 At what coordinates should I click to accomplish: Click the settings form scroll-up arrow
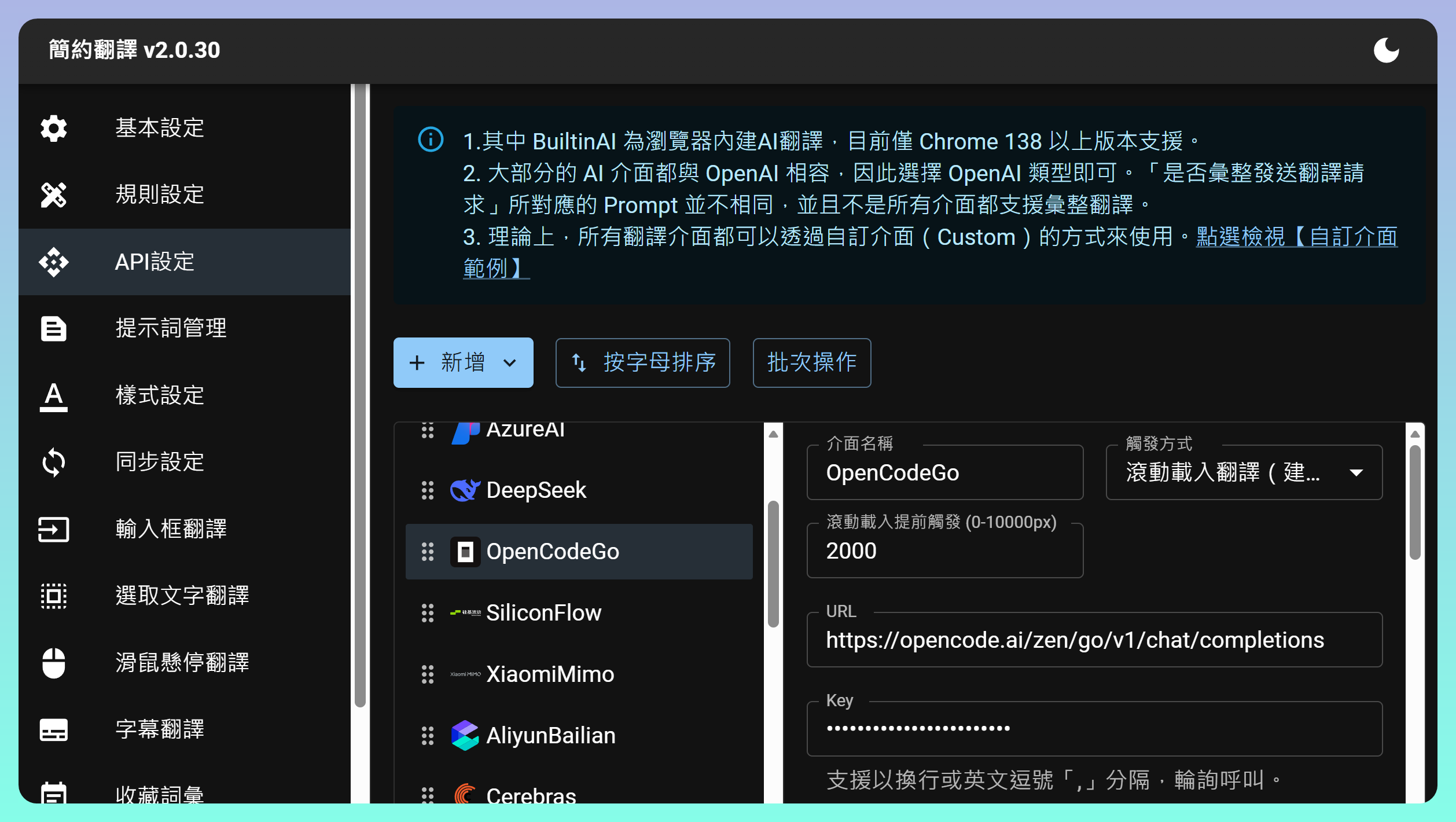[1415, 434]
